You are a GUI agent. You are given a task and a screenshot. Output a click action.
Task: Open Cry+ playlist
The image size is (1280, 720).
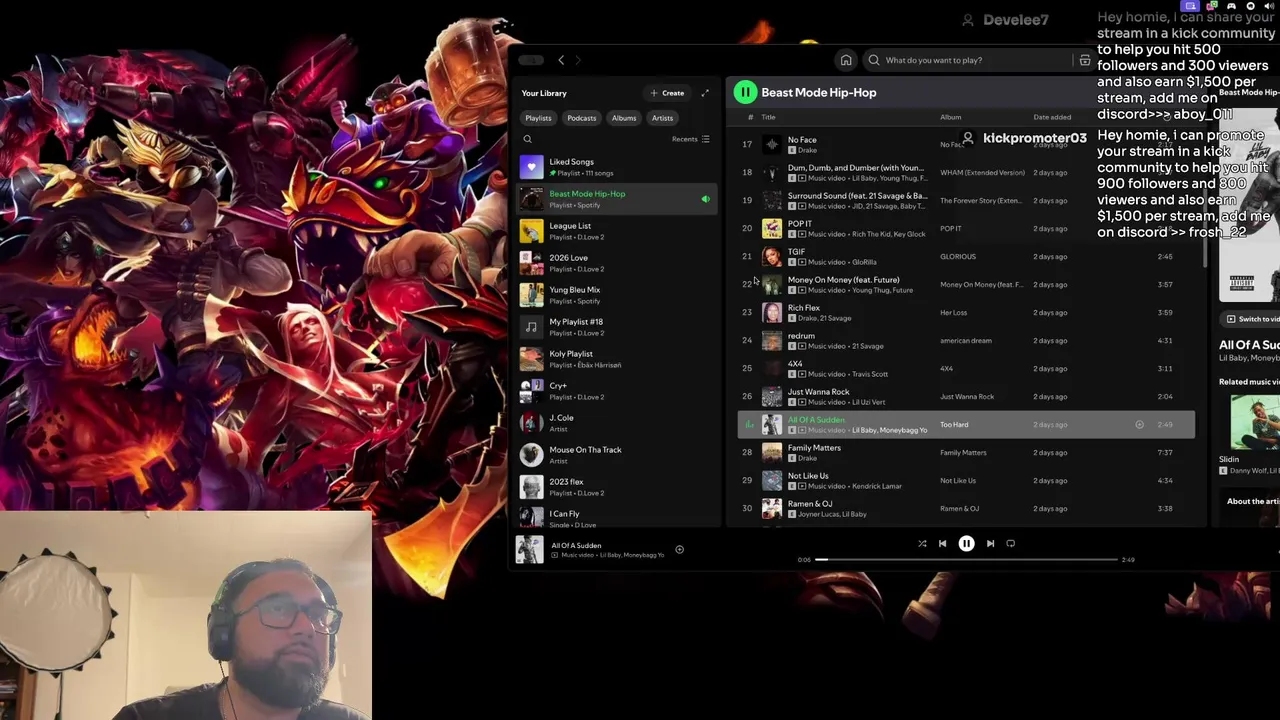[x=616, y=391]
